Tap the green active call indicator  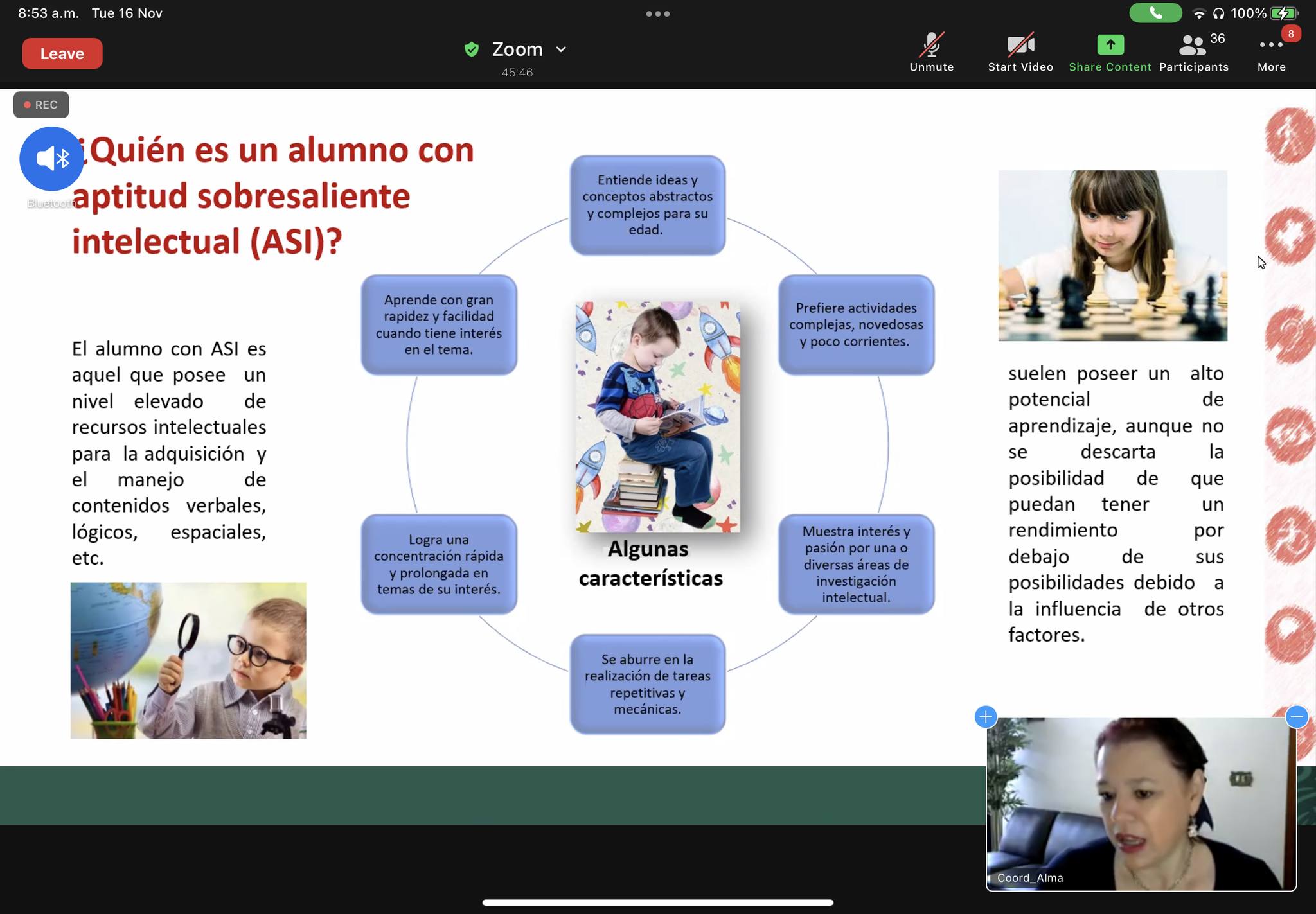click(1155, 13)
